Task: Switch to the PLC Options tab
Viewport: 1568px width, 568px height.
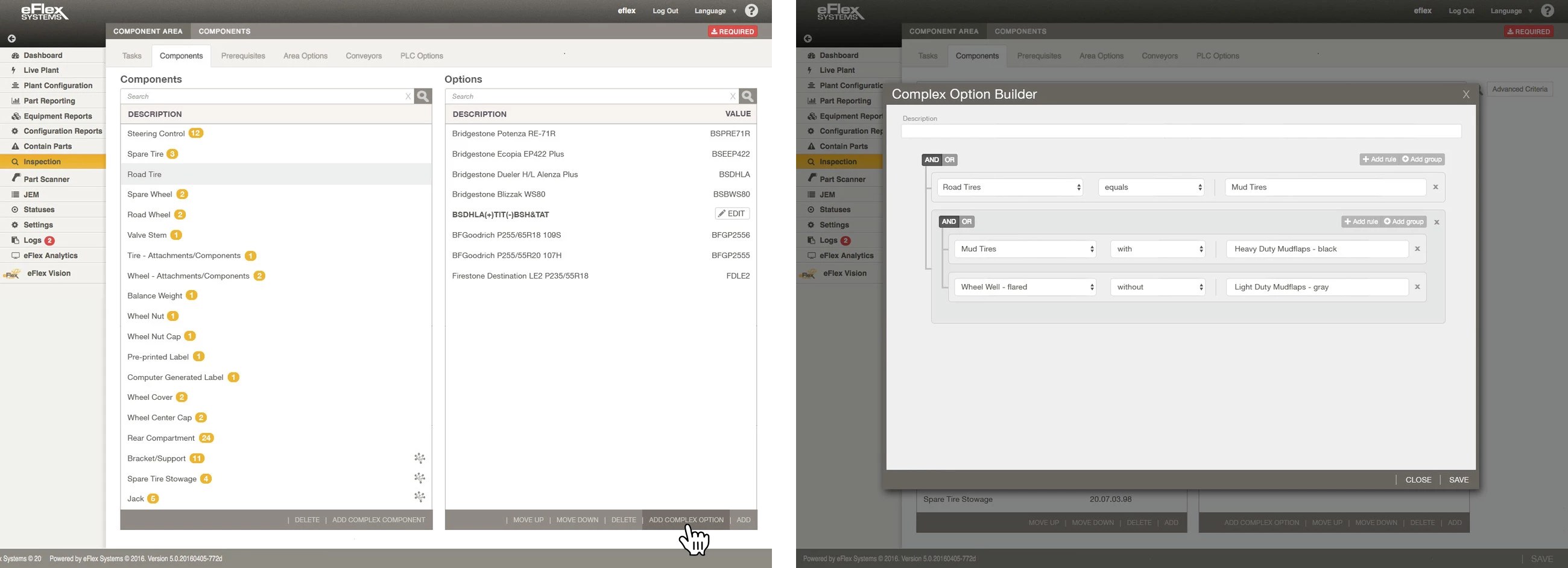Action: [x=421, y=56]
